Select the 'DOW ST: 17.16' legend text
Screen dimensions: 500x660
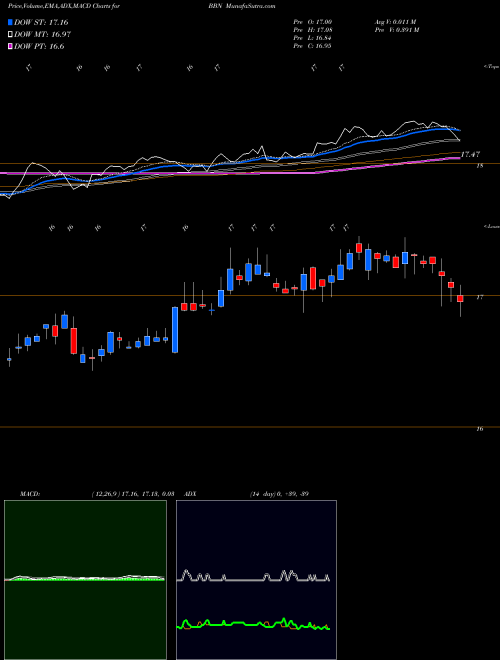coord(41,22)
